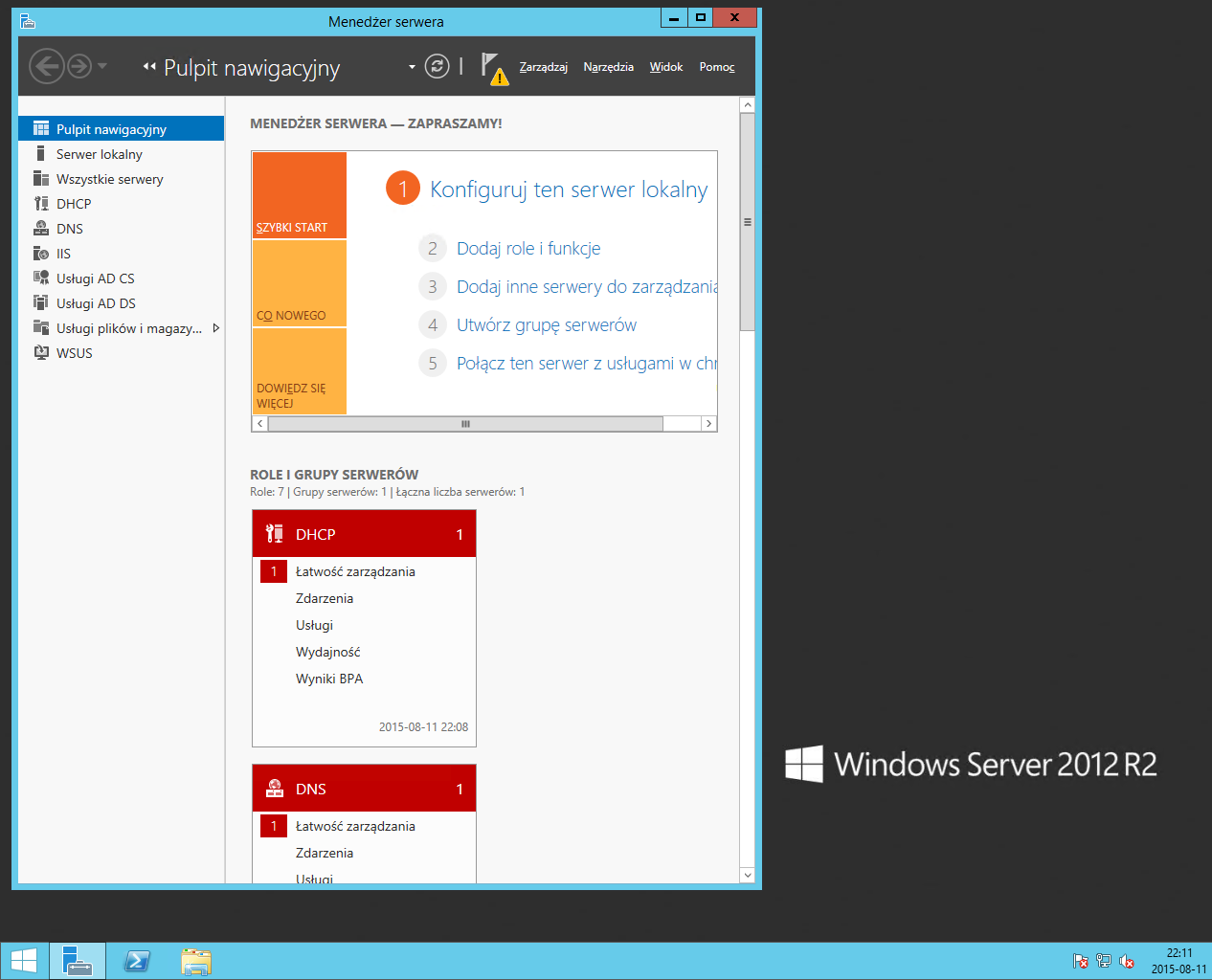This screenshot has width=1212, height=980.
Task: Open DHCP in the left sidebar
Action: pyautogui.click(x=74, y=204)
